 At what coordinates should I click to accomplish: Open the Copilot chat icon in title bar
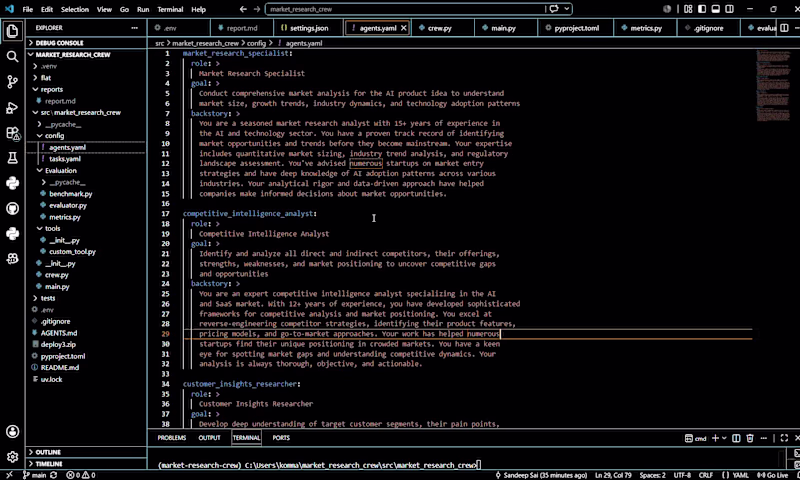[x=554, y=9]
